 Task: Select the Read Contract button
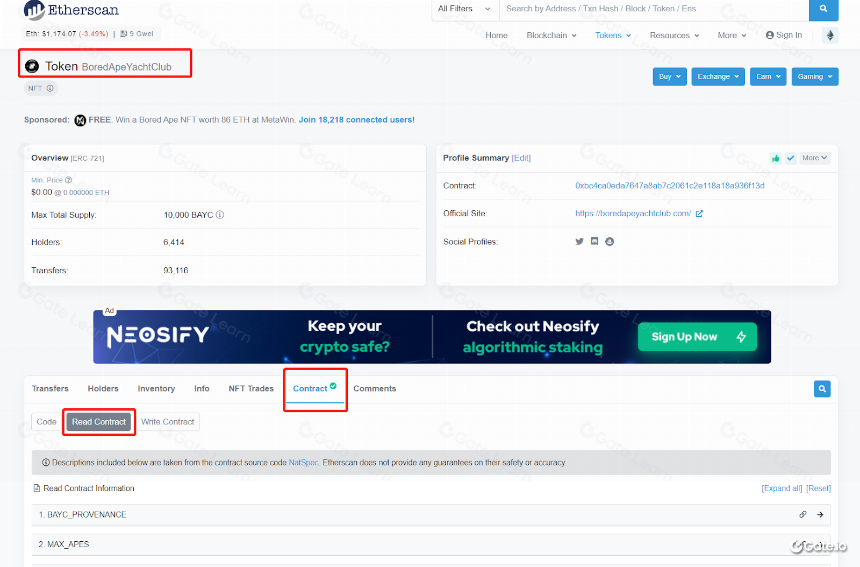[x=99, y=422]
